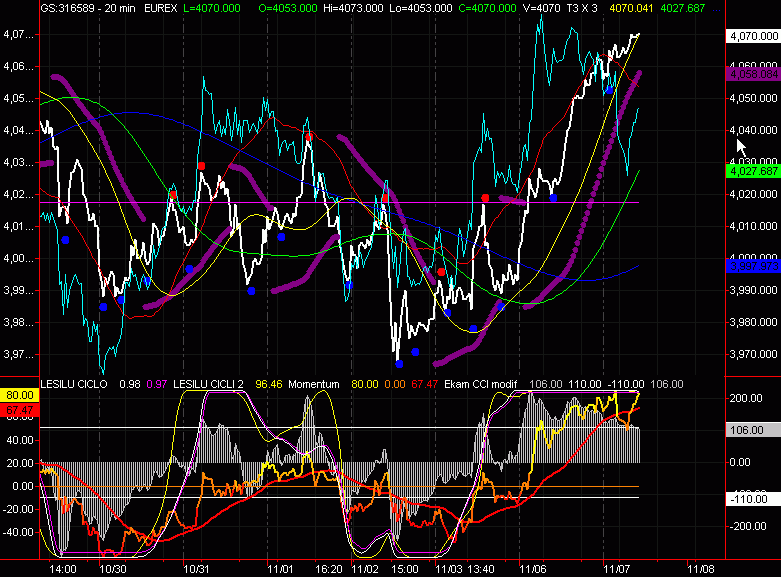This screenshot has width=781, height=577.
Task: Click the green 4,027.687 price tag
Action: coord(753,171)
